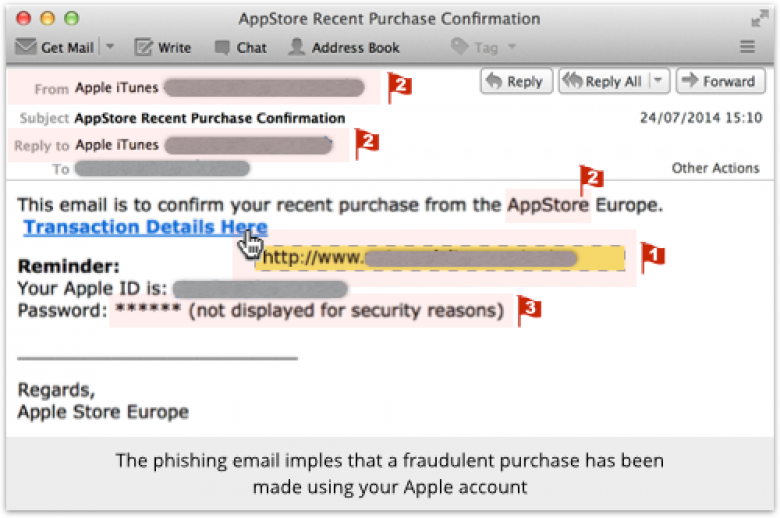Open the Get Mail dropdown arrow
Screen dimensions: 780x518
tap(110, 47)
